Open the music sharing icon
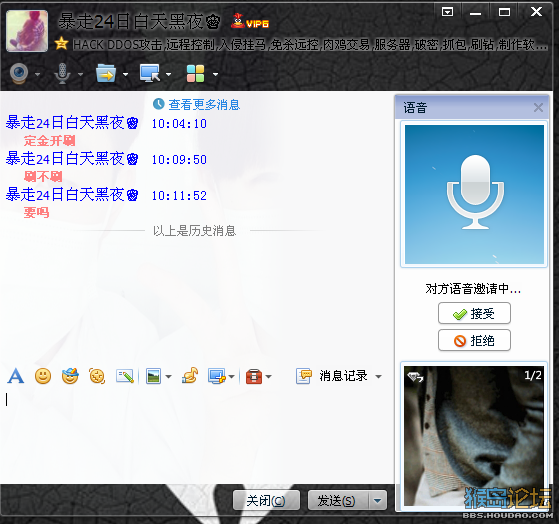 tap(190, 376)
